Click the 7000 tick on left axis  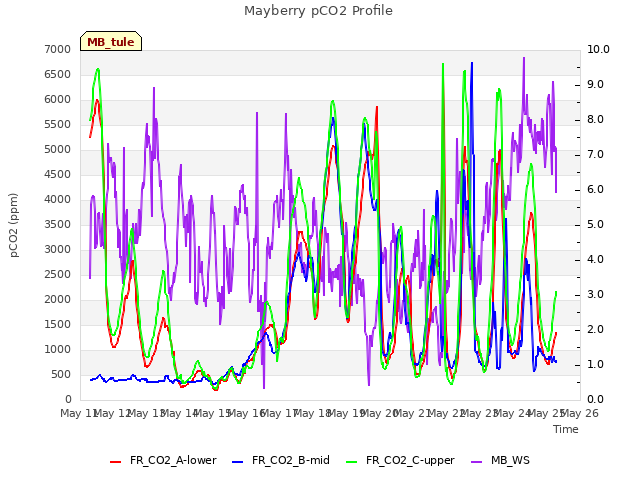pyautogui.click(x=58, y=49)
